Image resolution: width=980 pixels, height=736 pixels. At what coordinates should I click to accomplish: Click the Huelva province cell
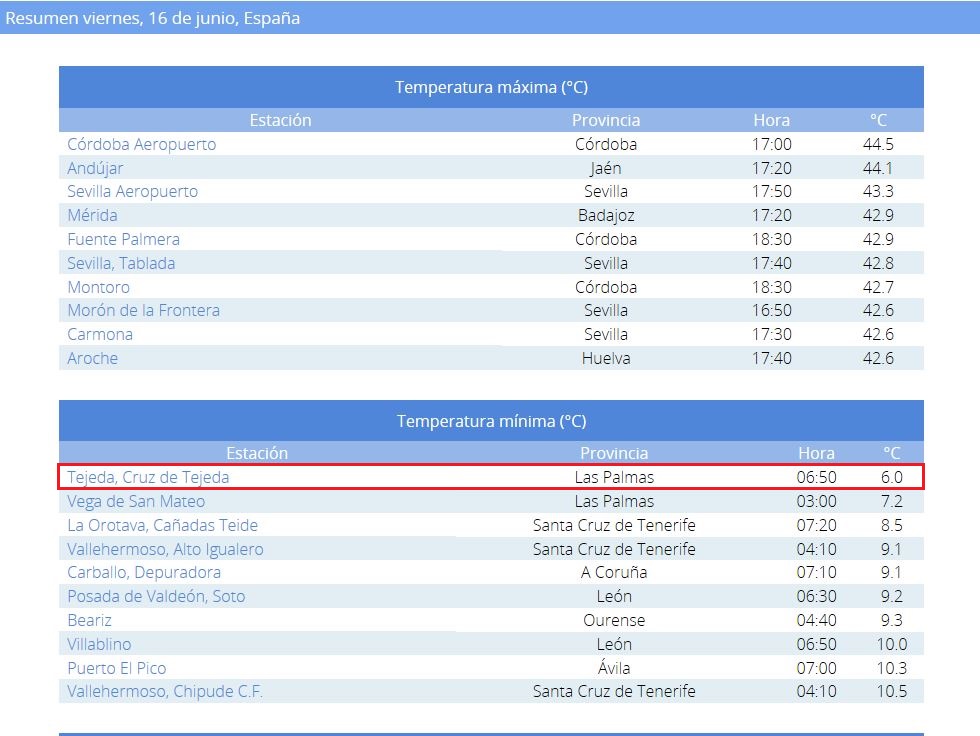[606, 358]
